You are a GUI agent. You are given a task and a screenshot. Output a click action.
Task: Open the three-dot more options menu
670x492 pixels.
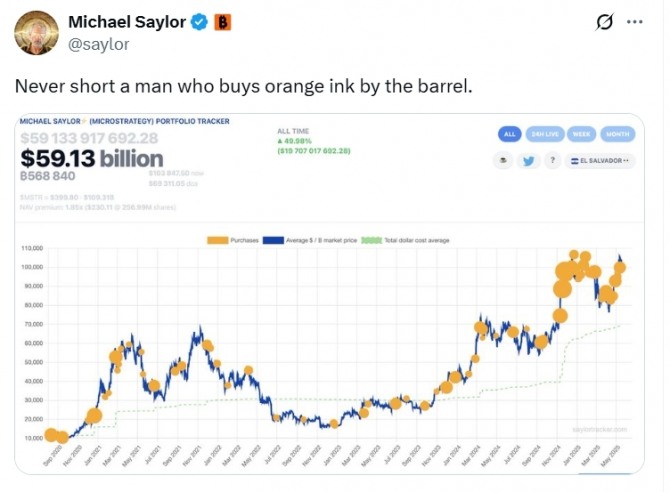click(x=635, y=22)
